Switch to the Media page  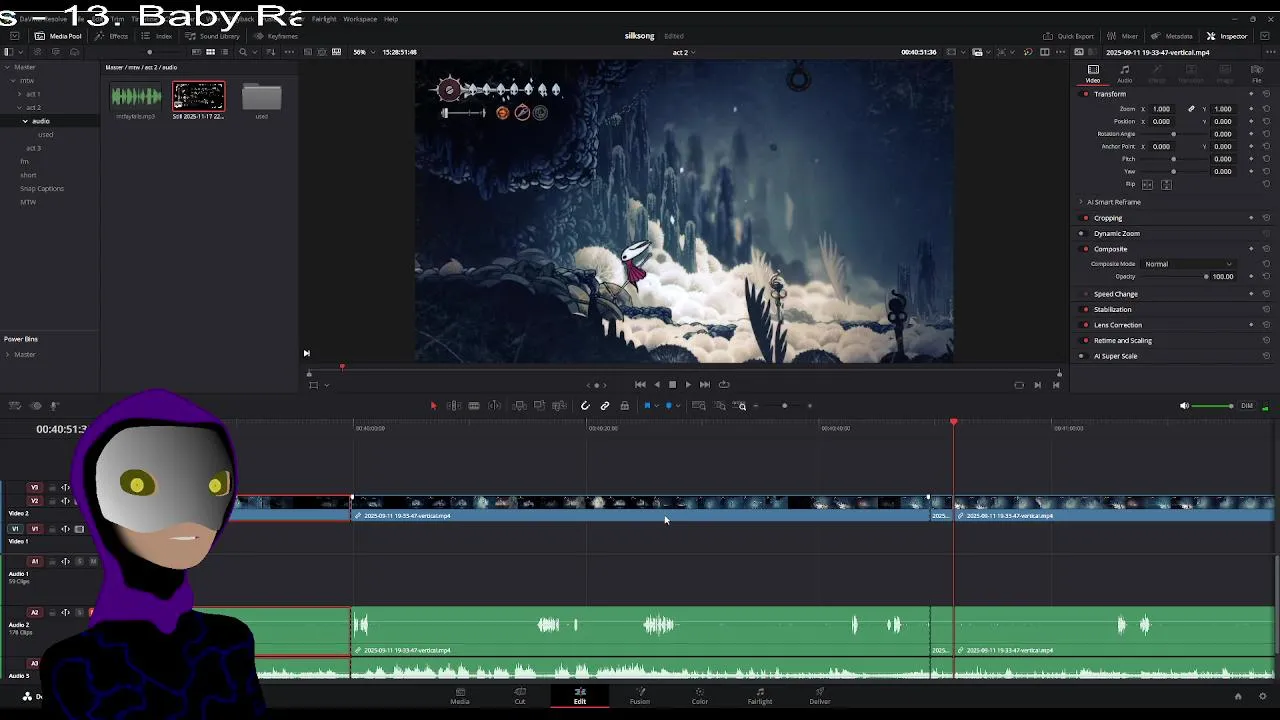pos(460,696)
